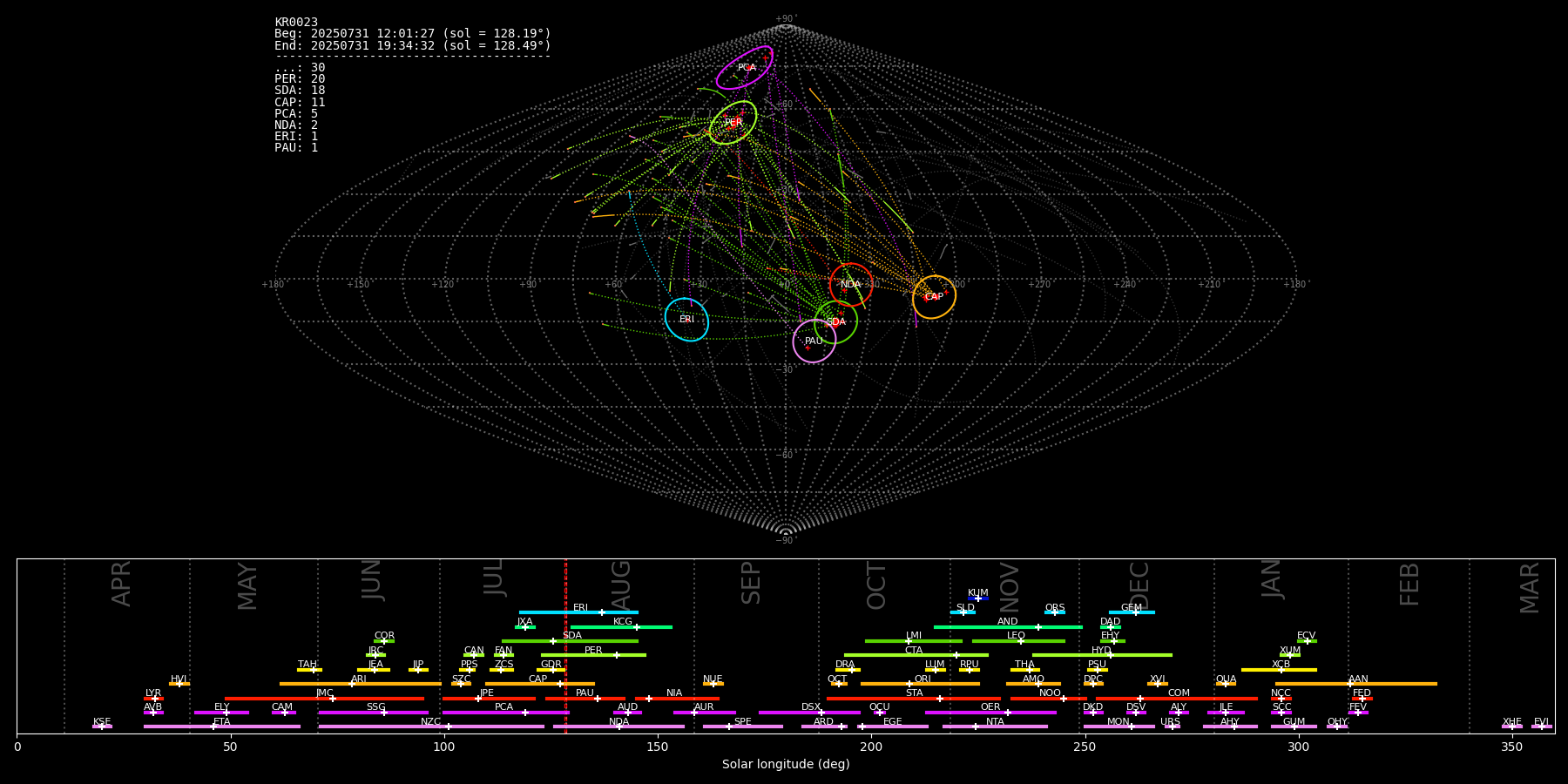The height and width of the screenshot is (784, 1568).
Task: Click the pink PAU radiant circle on map
Action: point(814,341)
